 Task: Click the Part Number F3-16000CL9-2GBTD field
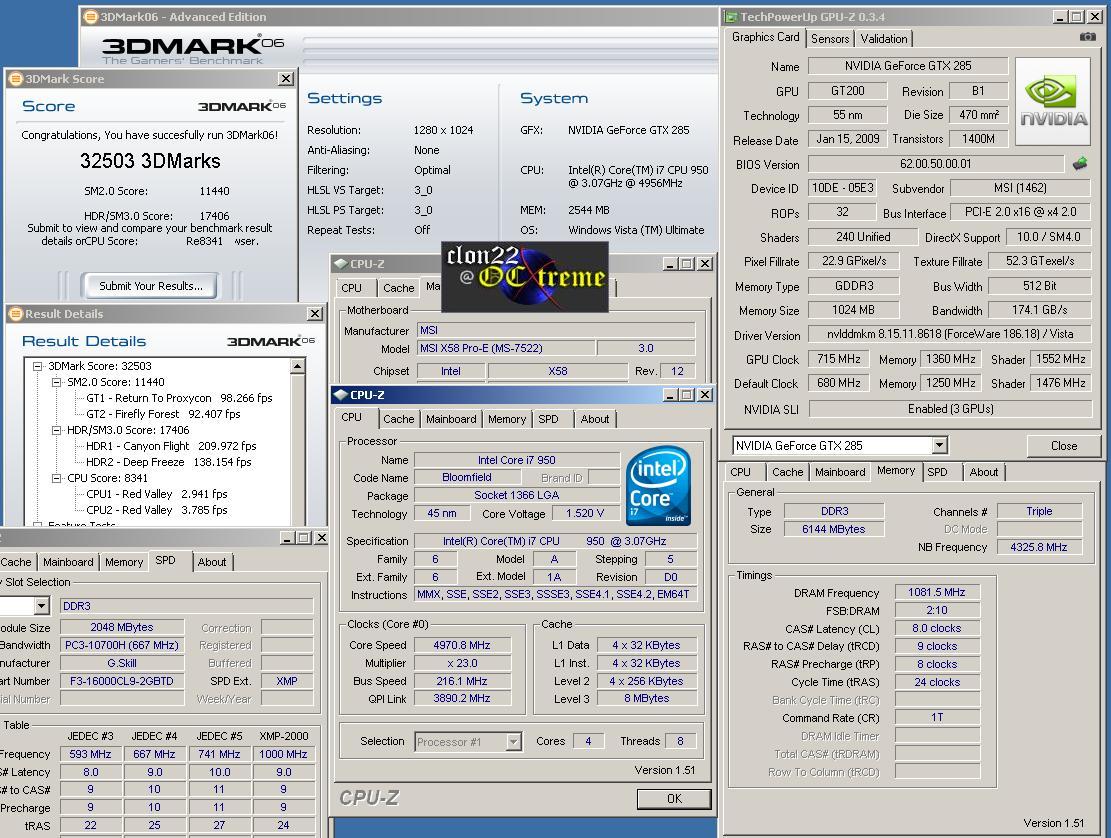click(x=121, y=681)
